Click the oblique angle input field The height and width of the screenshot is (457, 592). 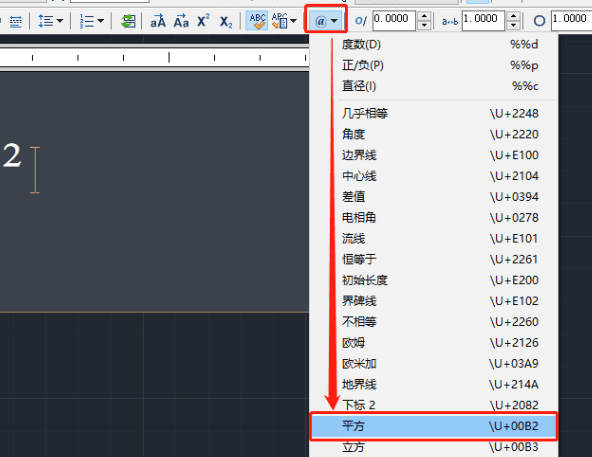pyautogui.click(x=394, y=20)
